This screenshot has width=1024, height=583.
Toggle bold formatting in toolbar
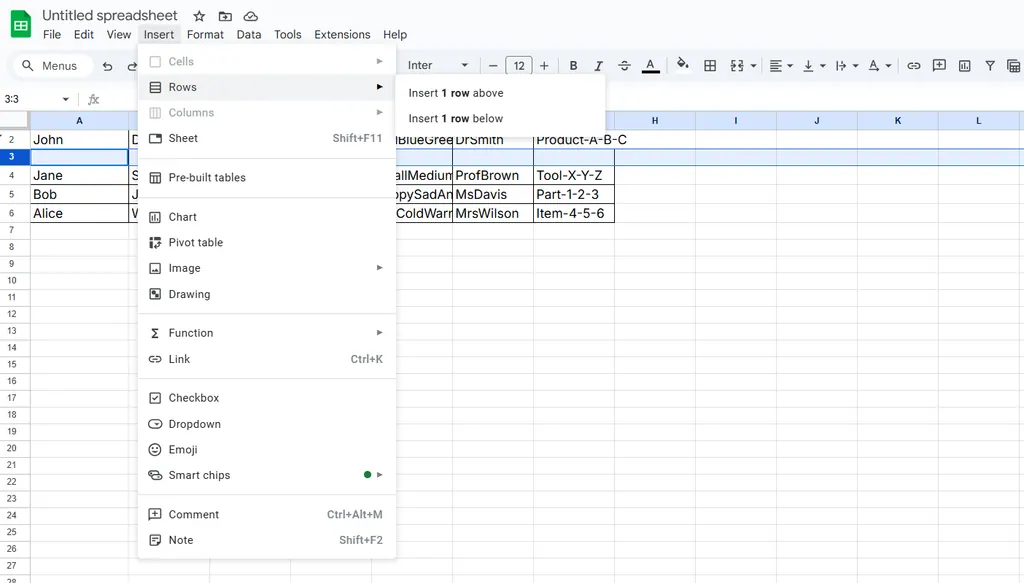coord(574,66)
